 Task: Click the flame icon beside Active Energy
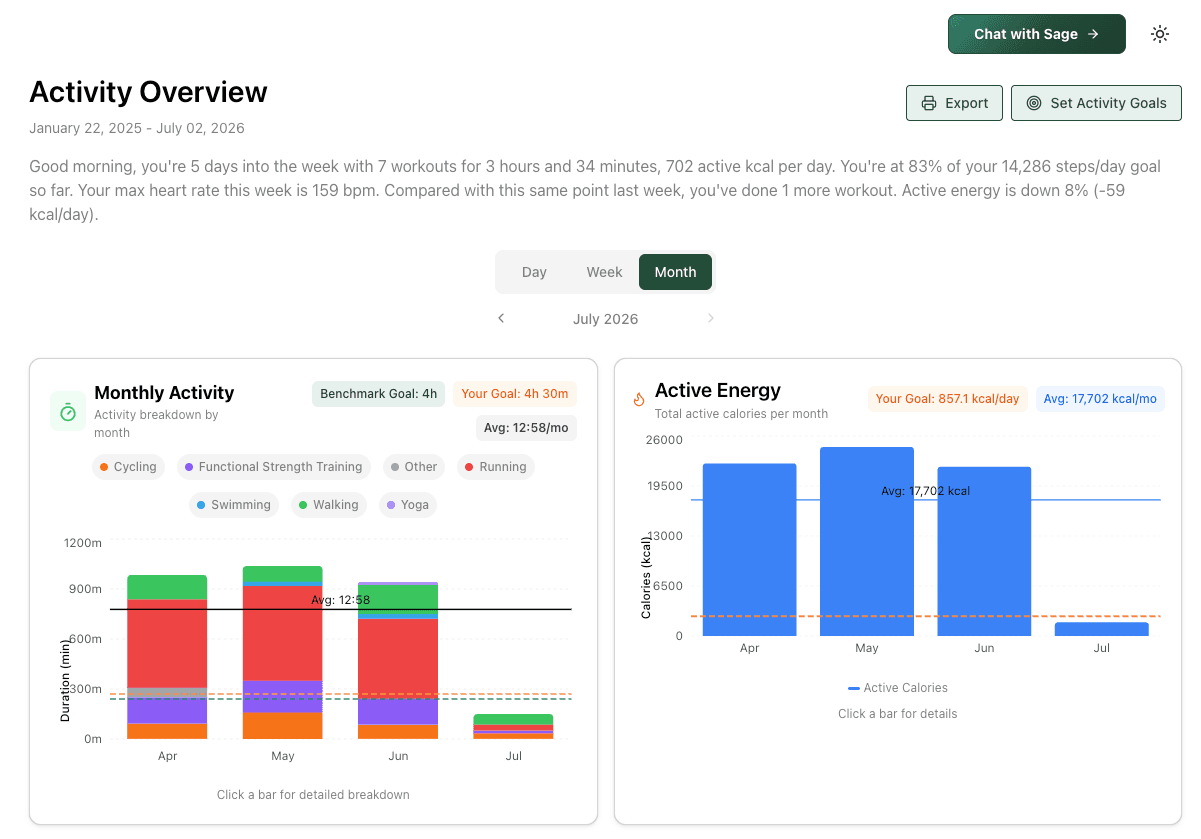point(638,399)
